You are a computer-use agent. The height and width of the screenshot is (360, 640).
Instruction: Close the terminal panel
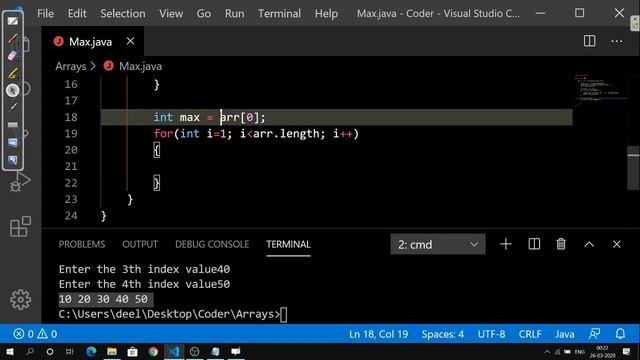pos(616,244)
